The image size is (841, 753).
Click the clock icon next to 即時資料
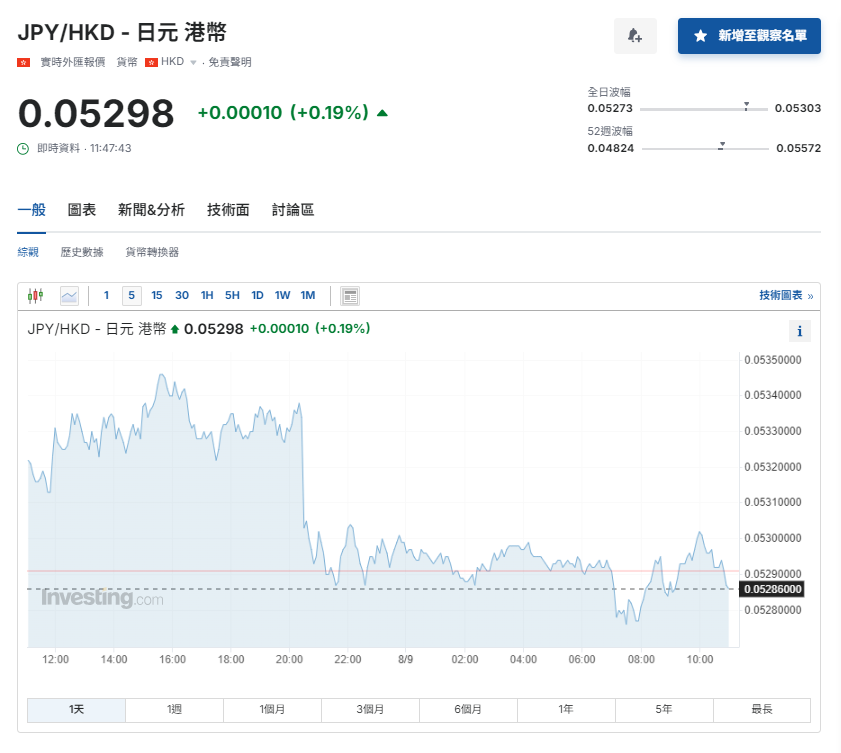[23, 148]
